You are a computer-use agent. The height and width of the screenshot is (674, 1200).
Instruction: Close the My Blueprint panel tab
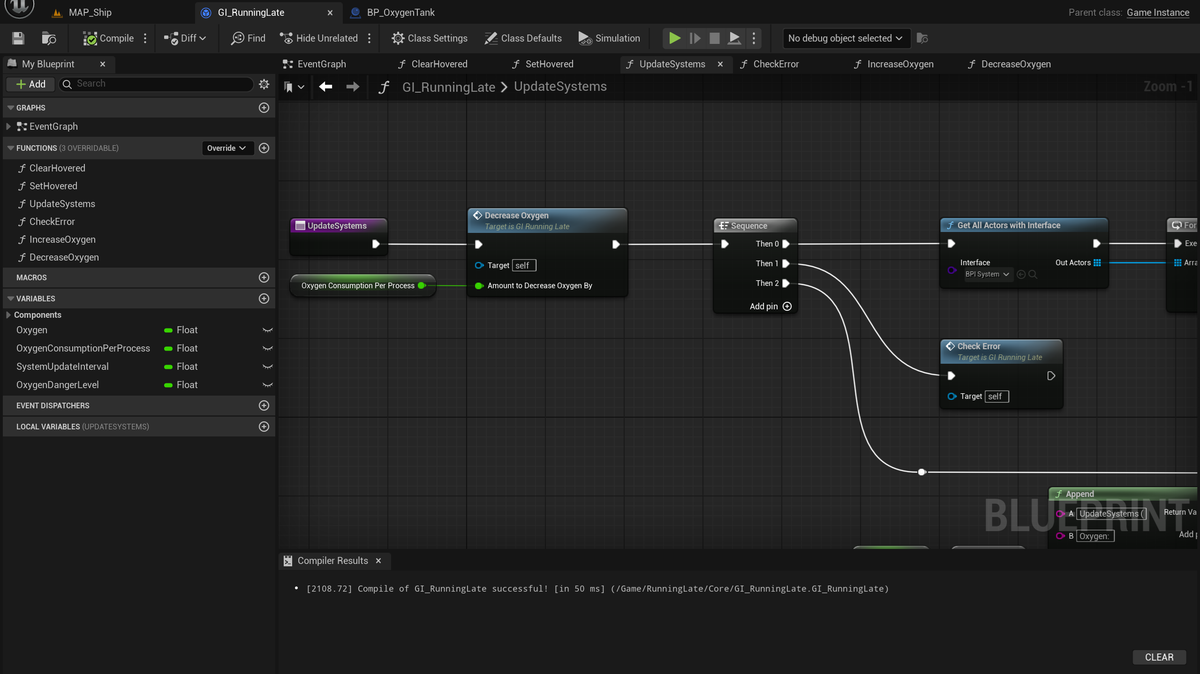pyautogui.click(x=102, y=64)
